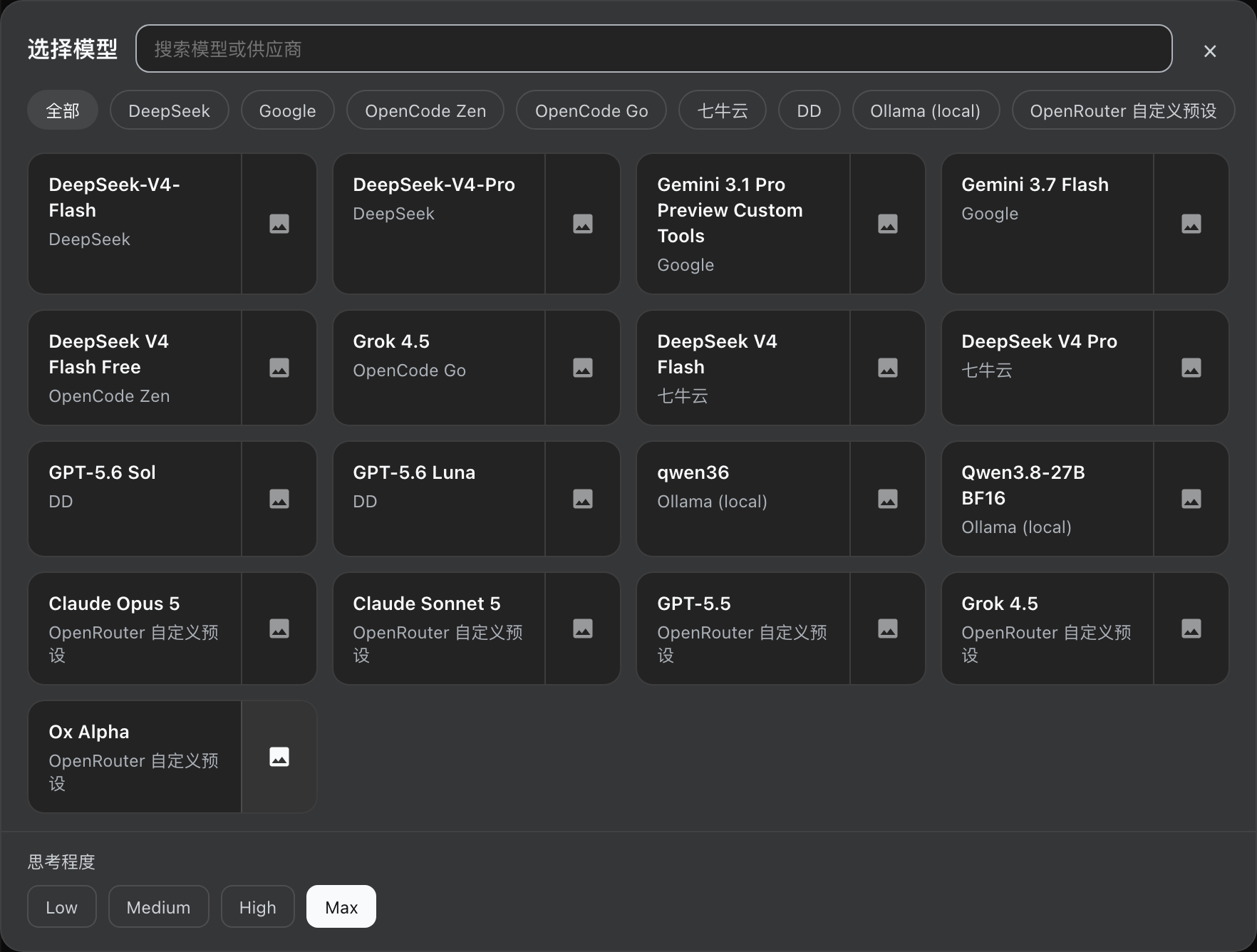Filter models by OpenCode Zen chip
The height and width of the screenshot is (952, 1257).
tap(425, 110)
